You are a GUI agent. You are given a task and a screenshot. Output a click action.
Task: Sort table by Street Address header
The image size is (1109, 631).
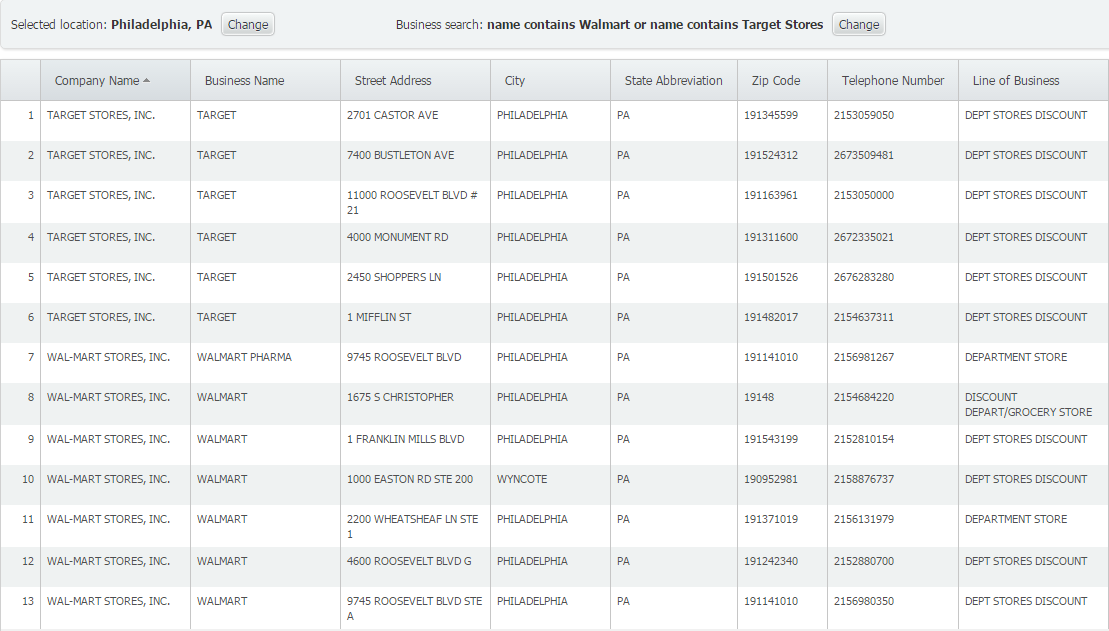coord(393,81)
